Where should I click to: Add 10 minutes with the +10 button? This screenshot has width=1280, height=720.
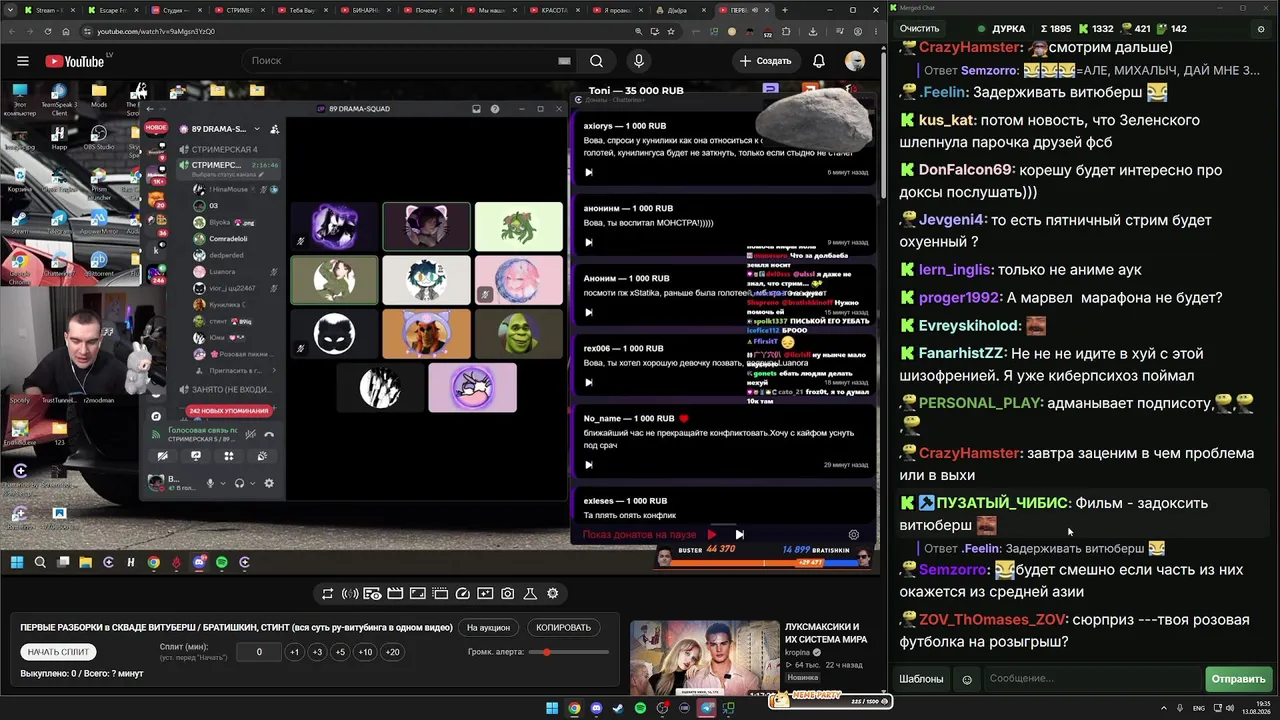pos(365,652)
